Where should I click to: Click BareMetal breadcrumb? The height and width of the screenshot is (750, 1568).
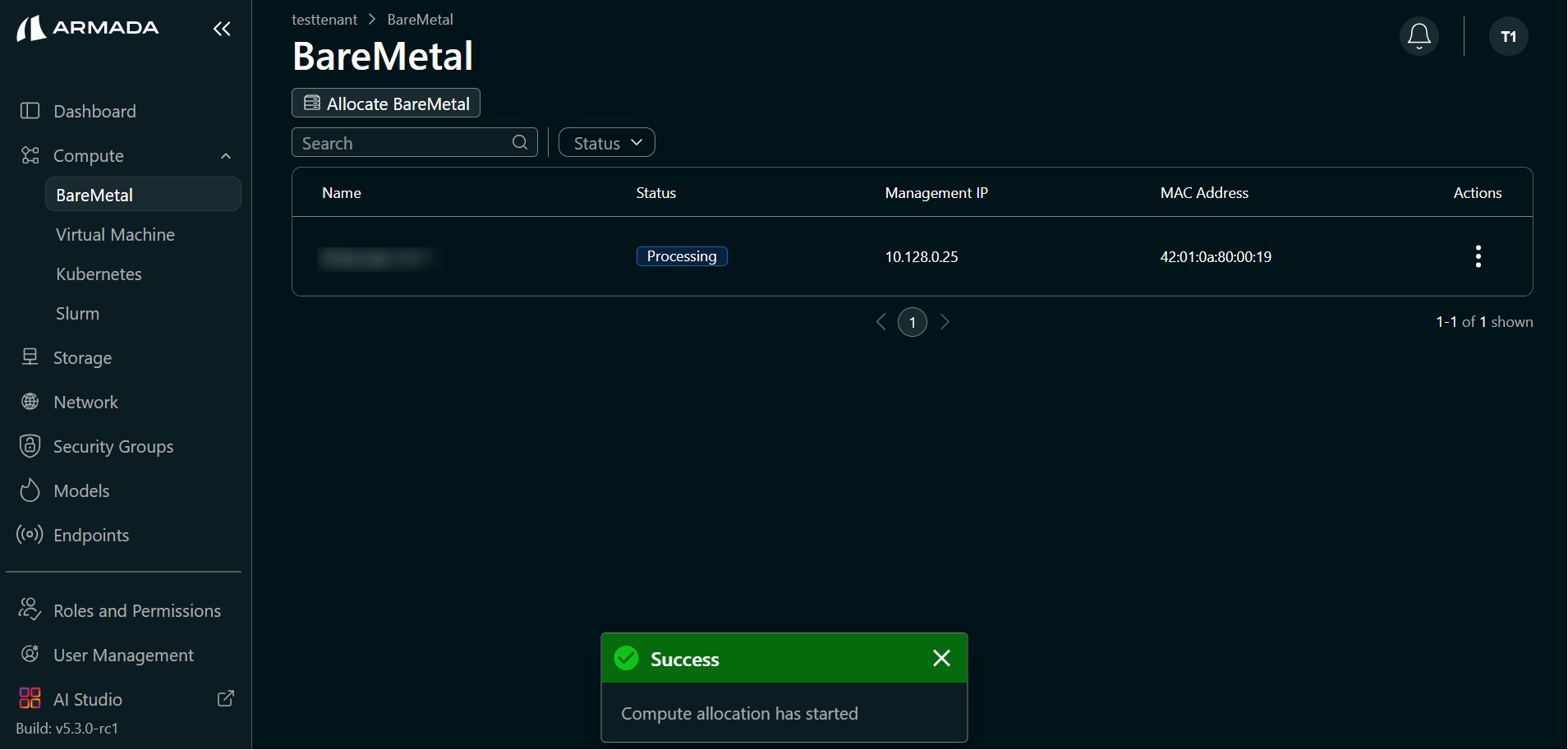pyautogui.click(x=420, y=20)
